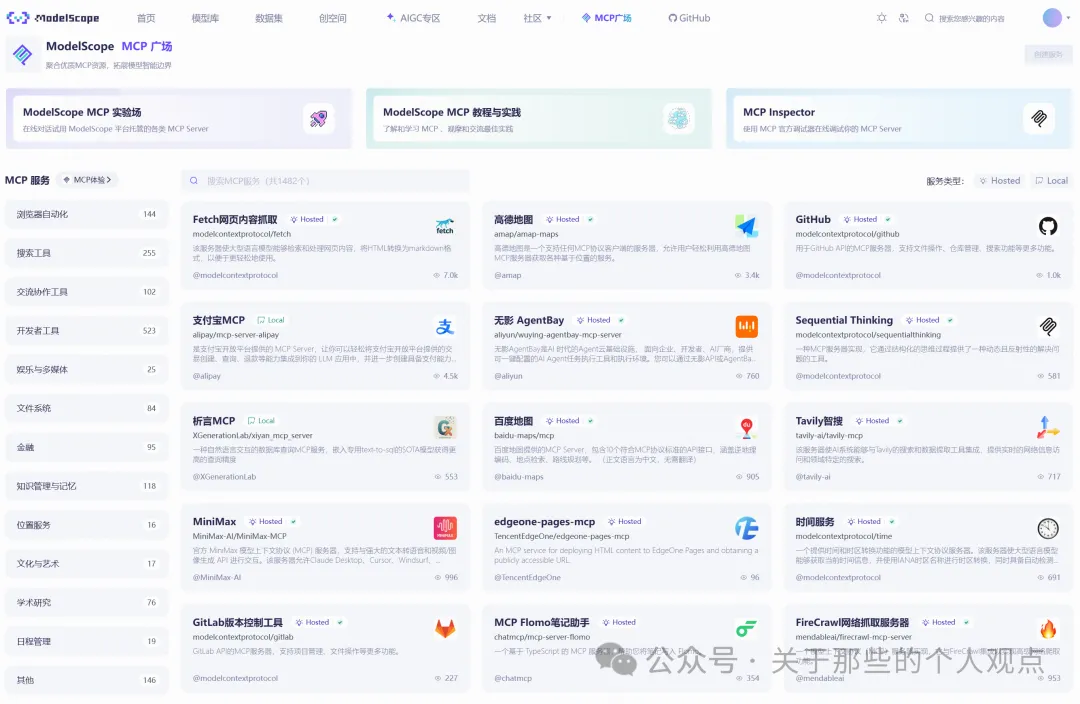Image resolution: width=1080 pixels, height=704 pixels.
Task: Open the 社区 dropdown menu
Action: point(537,18)
